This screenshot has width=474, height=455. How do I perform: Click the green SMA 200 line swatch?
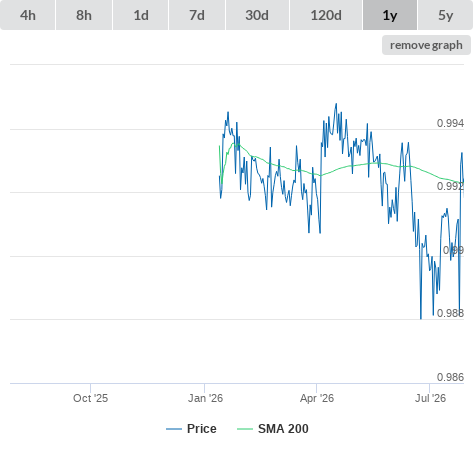(x=245, y=429)
